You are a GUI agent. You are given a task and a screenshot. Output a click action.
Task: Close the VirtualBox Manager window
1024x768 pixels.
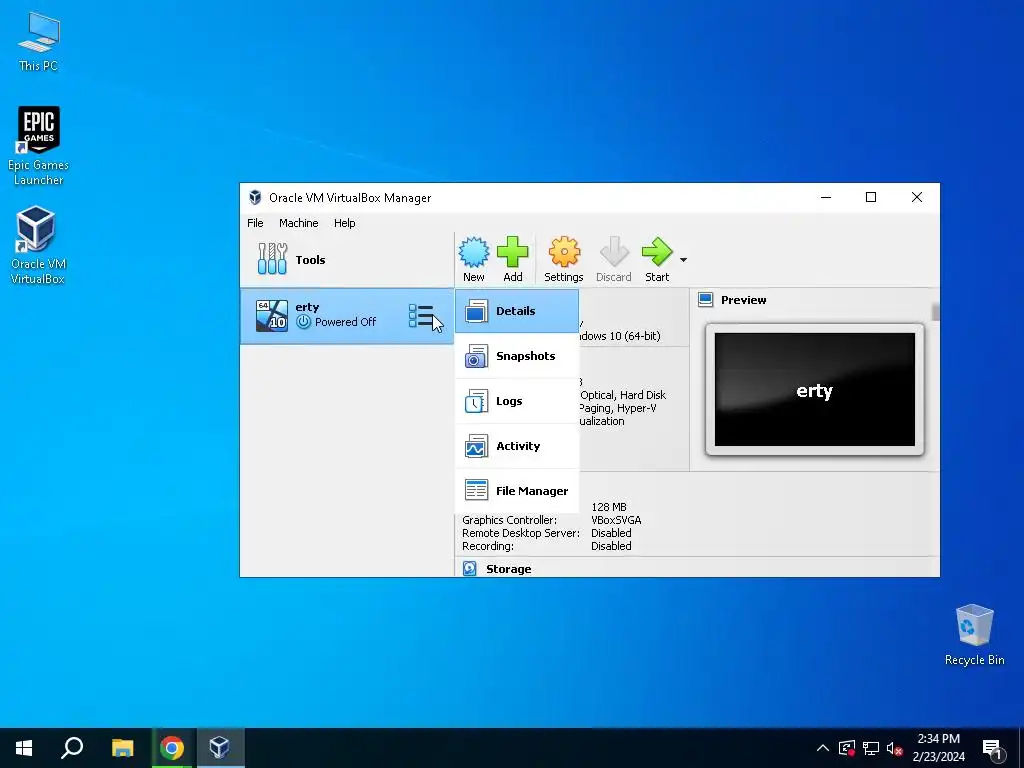coord(917,197)
